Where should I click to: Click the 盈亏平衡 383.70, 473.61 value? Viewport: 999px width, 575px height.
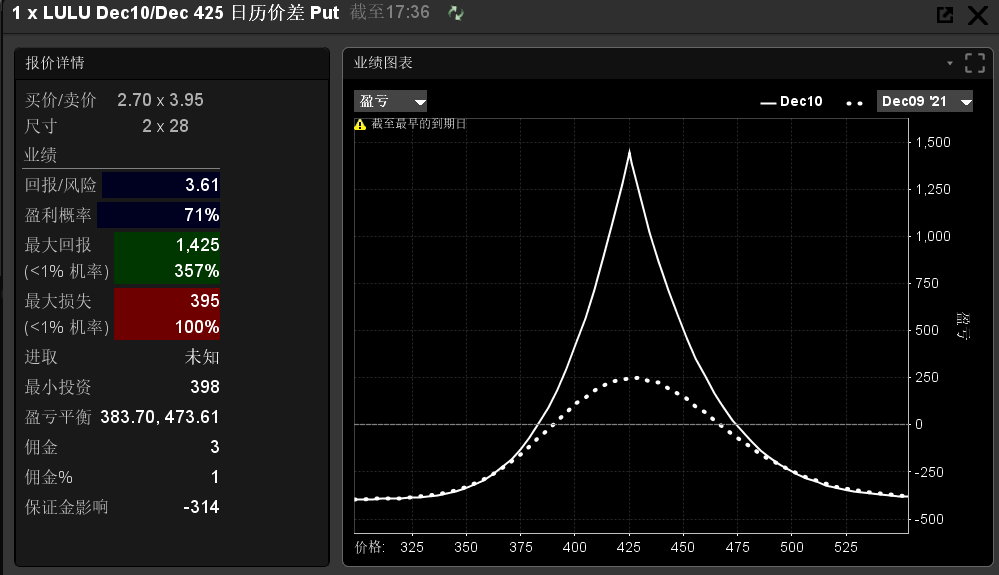click(x=159, y=417)
